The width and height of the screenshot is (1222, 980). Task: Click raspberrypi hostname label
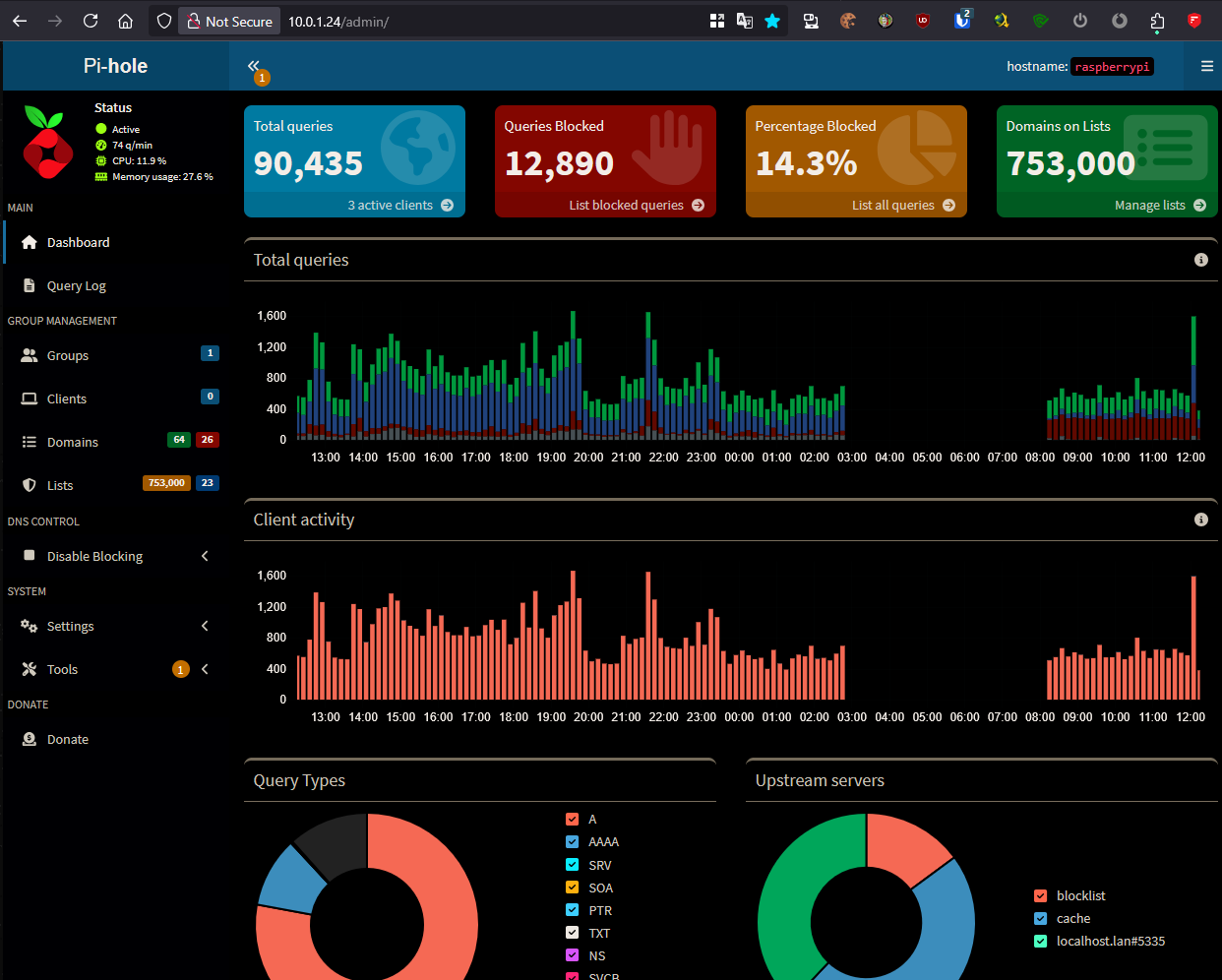[1112, 67]
